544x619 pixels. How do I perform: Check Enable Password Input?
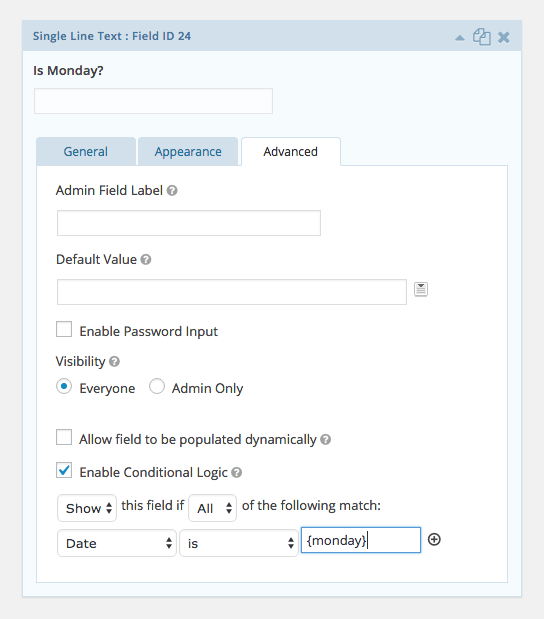point(64,329)
